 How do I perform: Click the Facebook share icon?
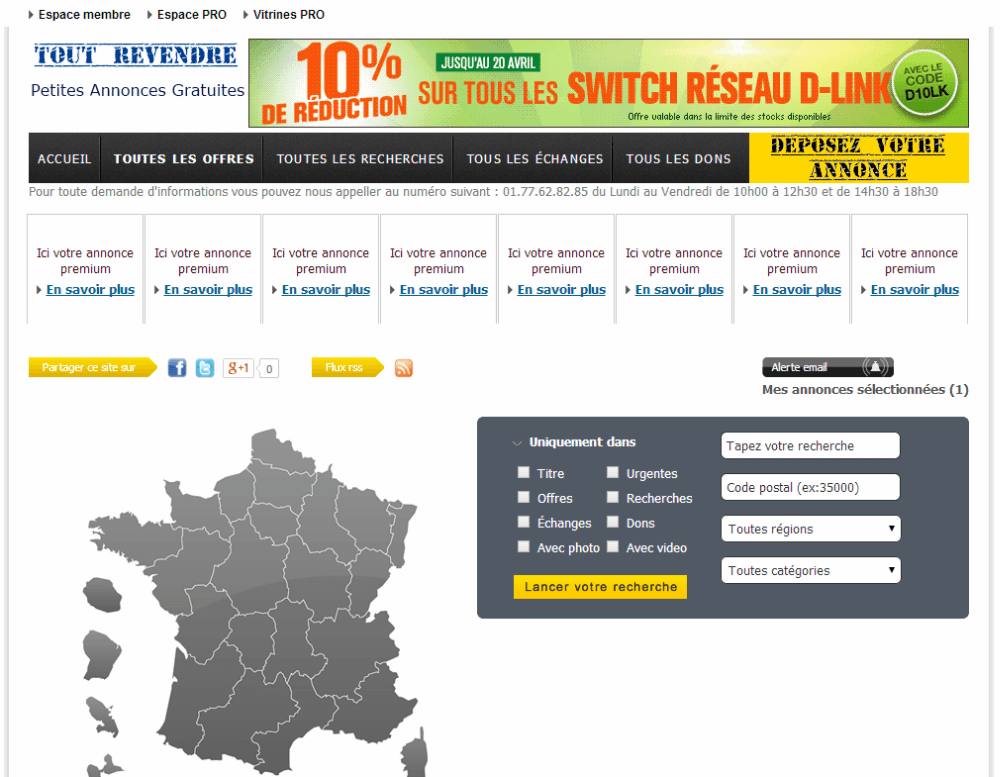coord(177,368)
